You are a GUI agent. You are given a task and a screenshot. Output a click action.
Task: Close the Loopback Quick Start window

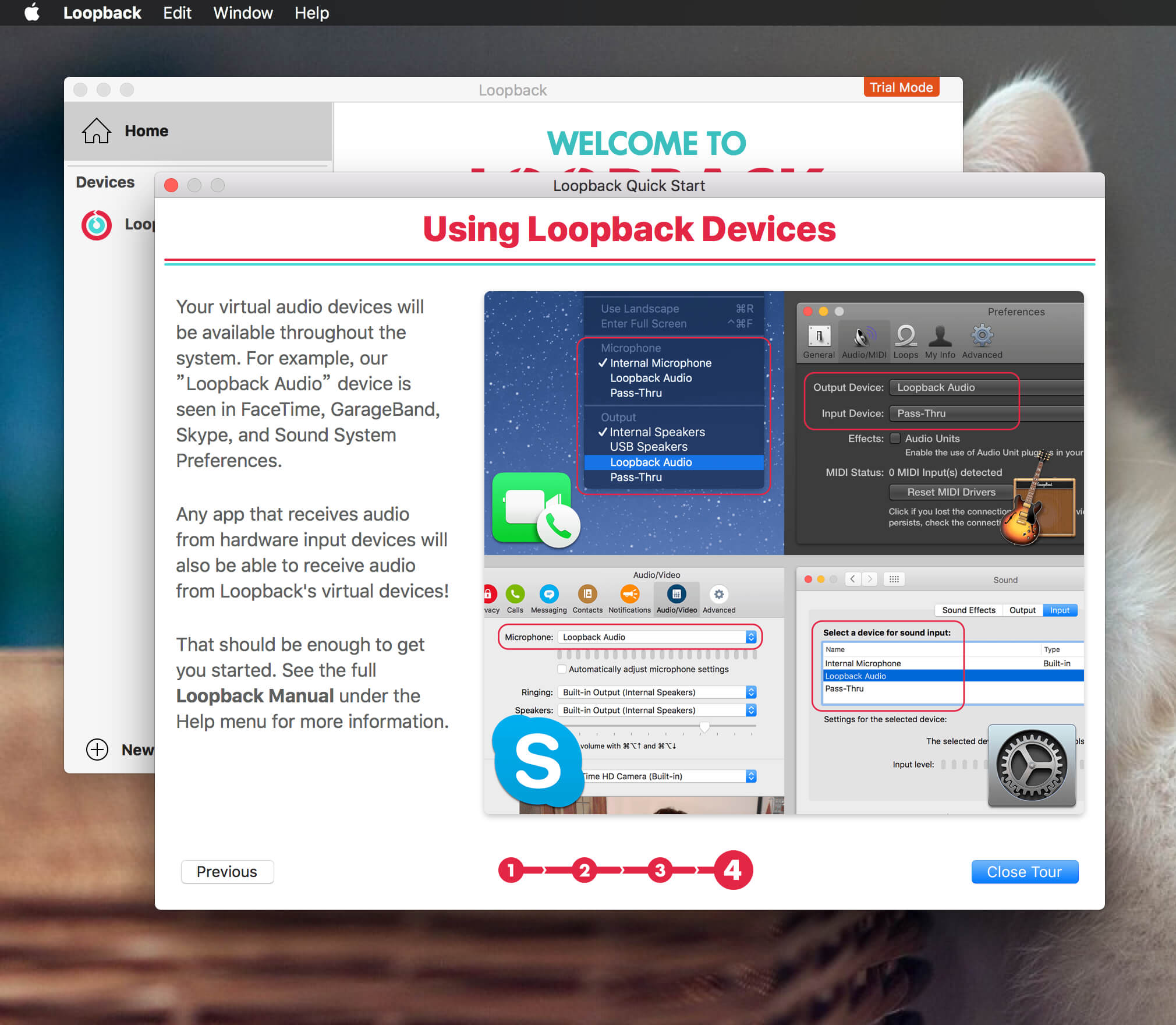click(171, 185)
